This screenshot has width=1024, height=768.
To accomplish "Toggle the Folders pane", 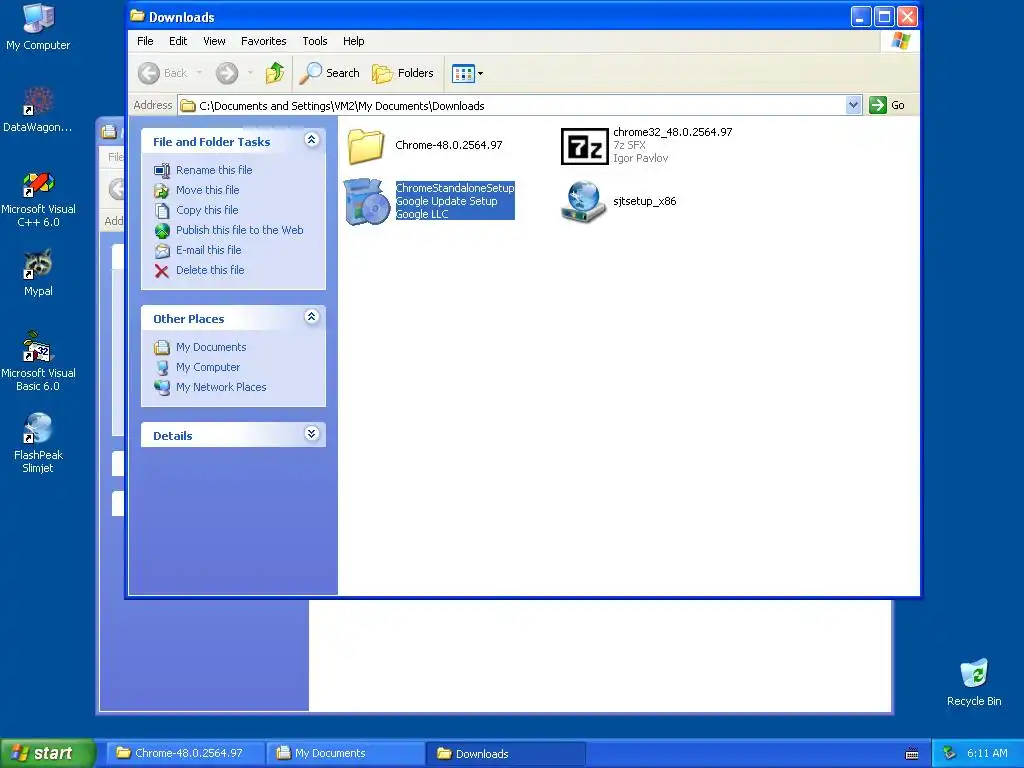I will click(403, 73).
